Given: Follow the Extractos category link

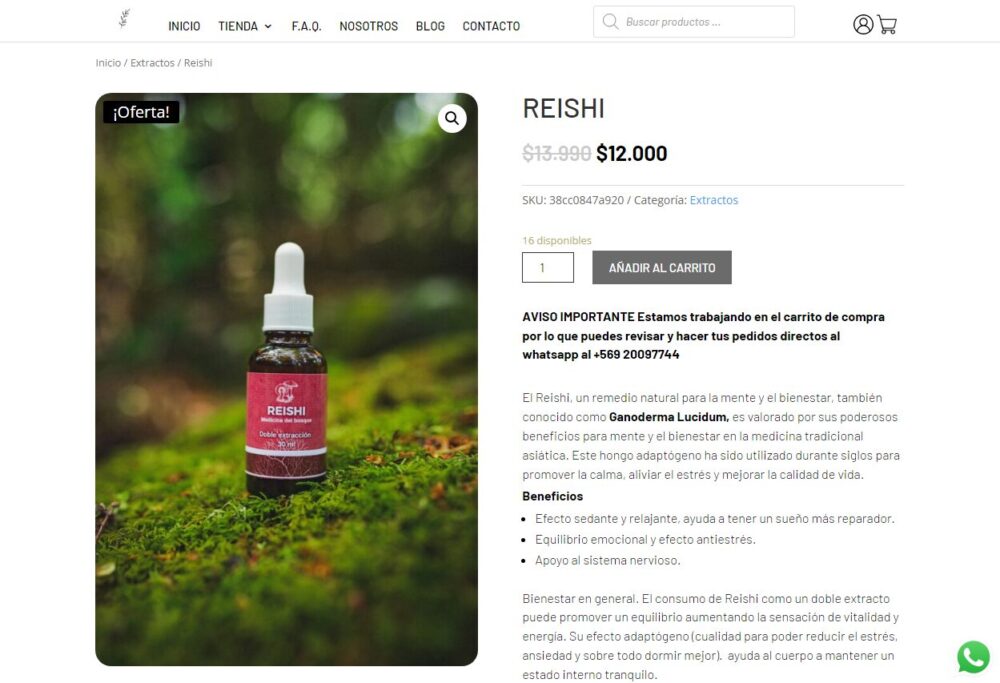Looking at the screenshot, I should coord(714,200).
